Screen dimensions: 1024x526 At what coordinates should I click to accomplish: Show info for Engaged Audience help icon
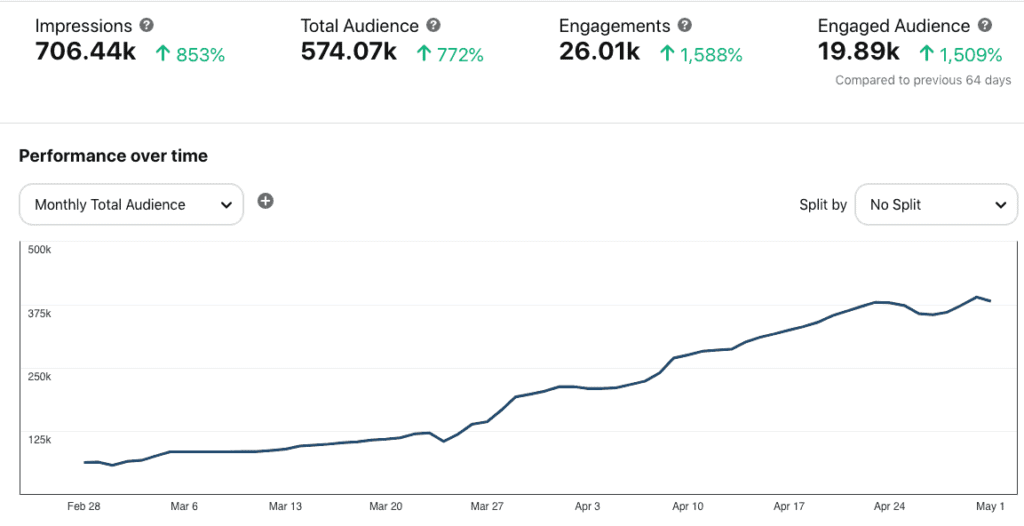click(985, 25)
